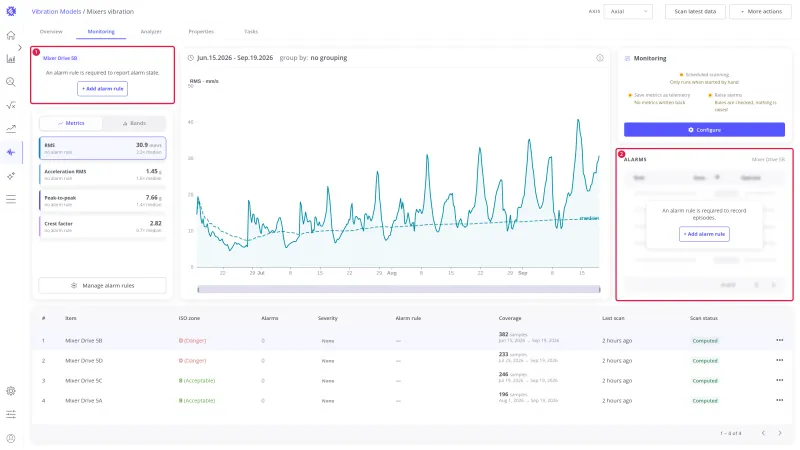
Task: Click the Mixer Drive 5A table row name
Action: (x=84, y=401)
